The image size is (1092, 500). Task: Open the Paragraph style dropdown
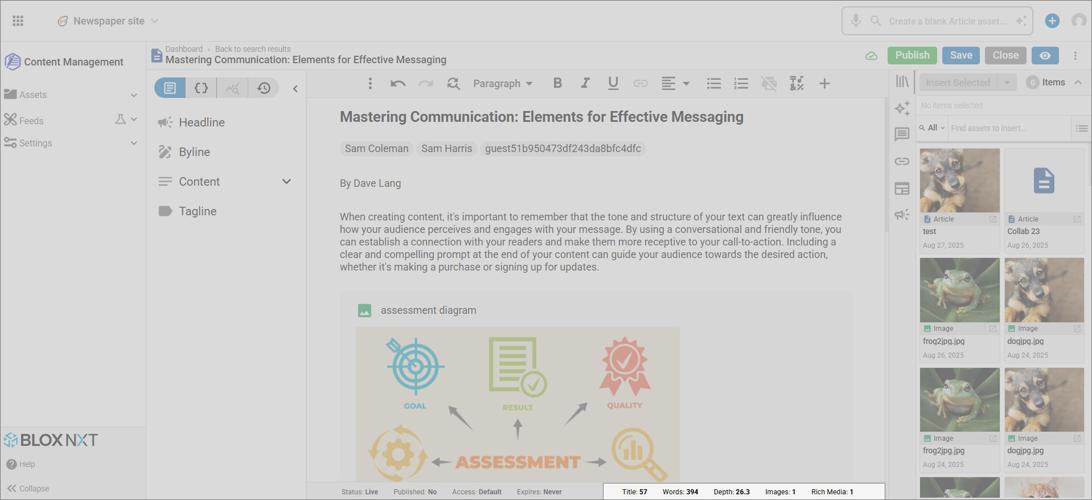(503, 84)
